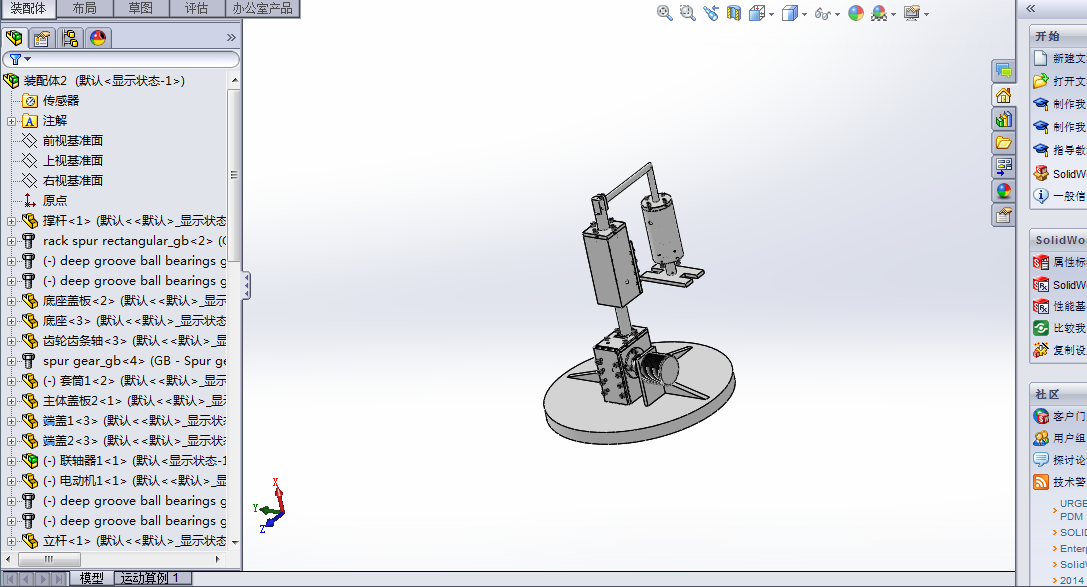Click the View Settings monitor icon
This screenshot has width=1087, height=587.
pos(912,13)
